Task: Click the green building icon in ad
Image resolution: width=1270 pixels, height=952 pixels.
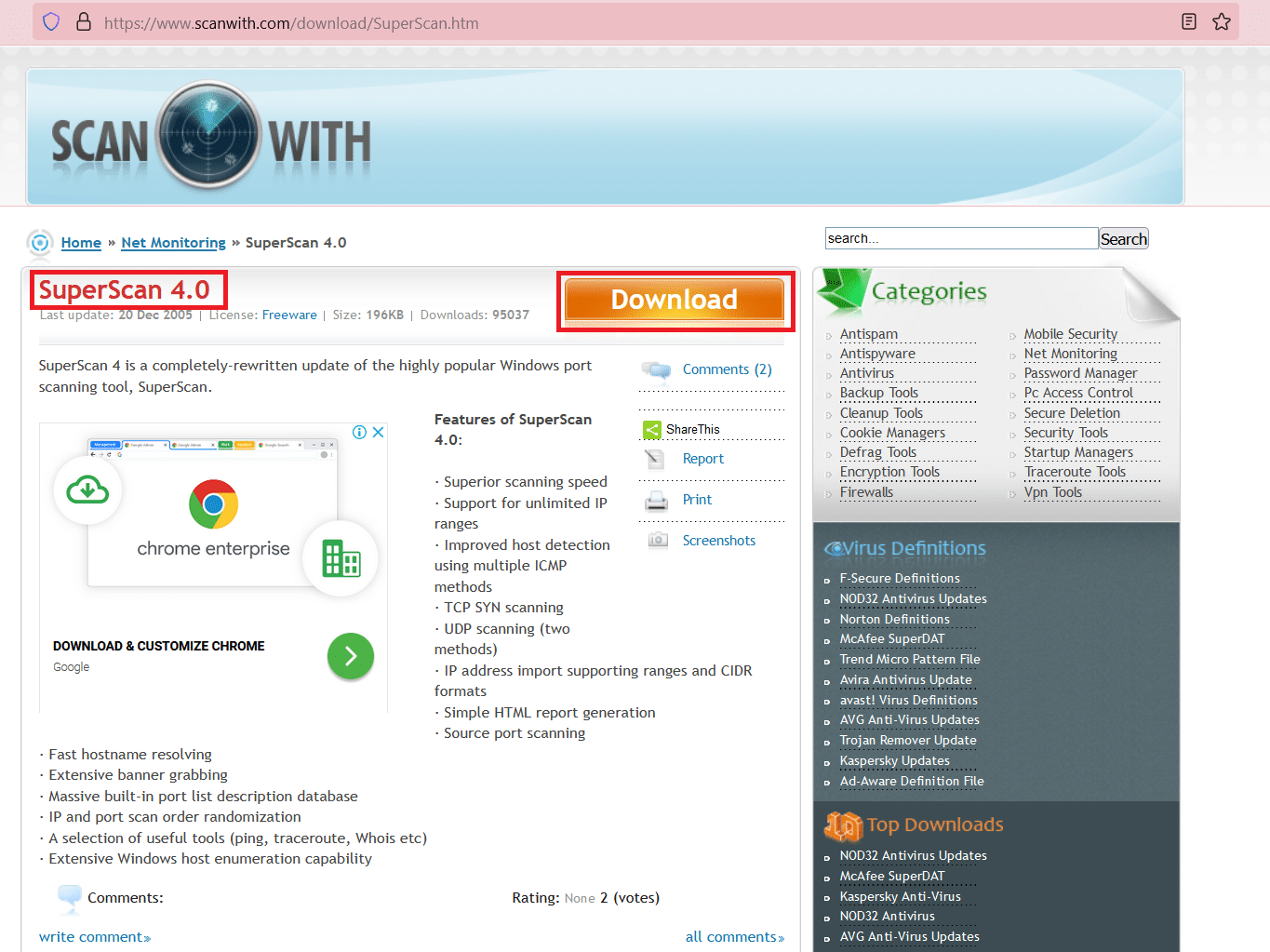Action: pyautogui.click(x=341, y=557)
